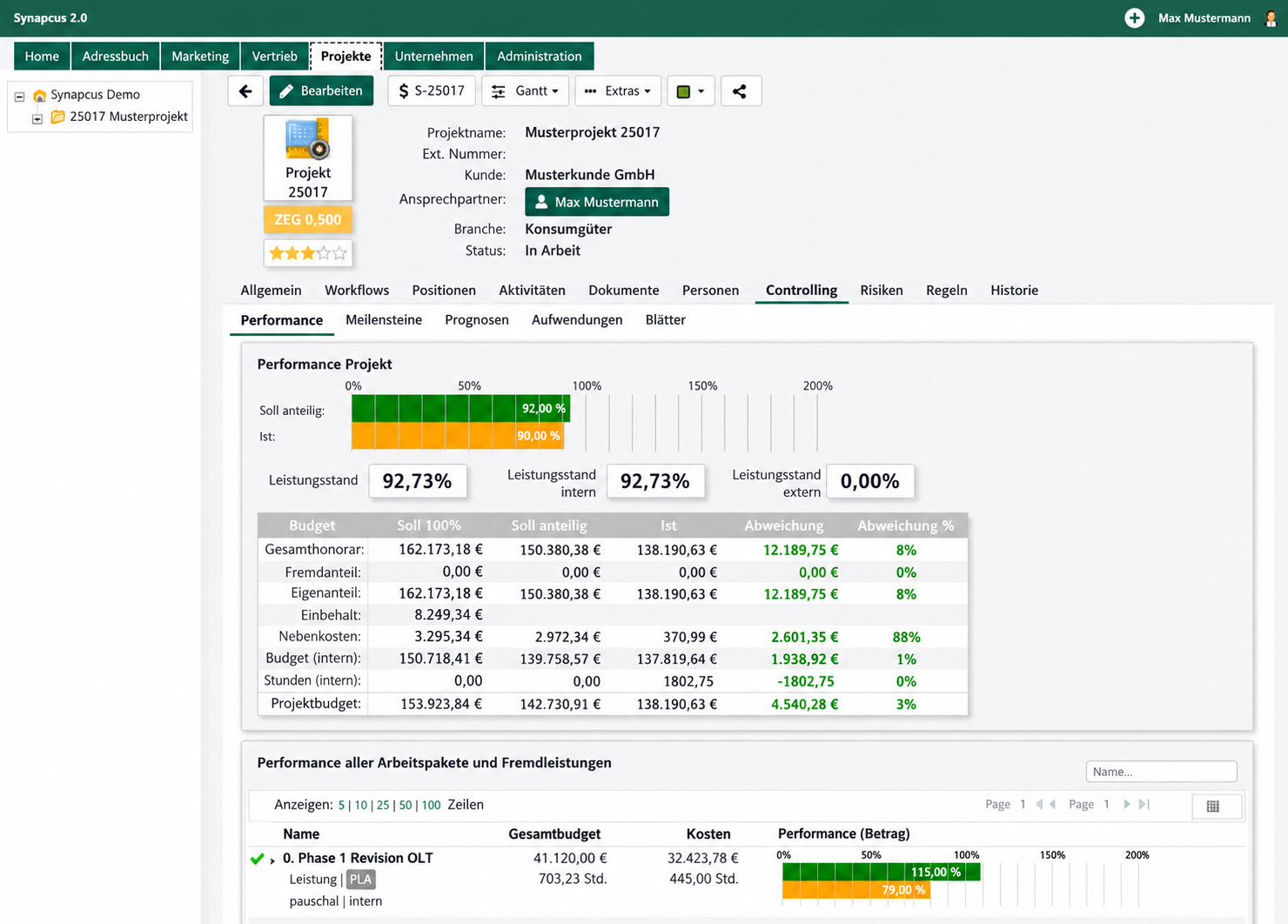The width and height of the screenshot is (1288, 924).
Task: Go back with the left arrow button
Action: [x=245, y=90]
